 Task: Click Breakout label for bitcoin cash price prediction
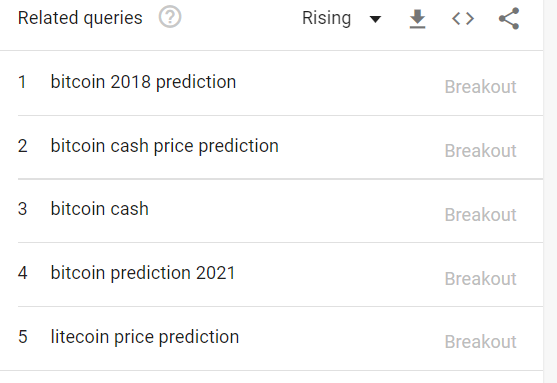480,151
